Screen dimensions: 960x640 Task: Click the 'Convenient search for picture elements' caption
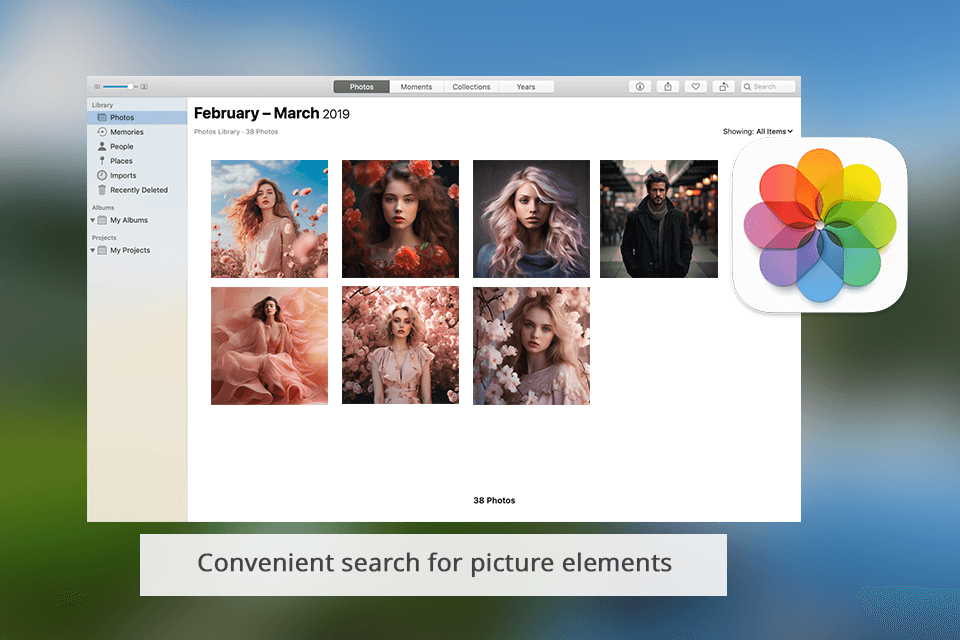point(434,563)
